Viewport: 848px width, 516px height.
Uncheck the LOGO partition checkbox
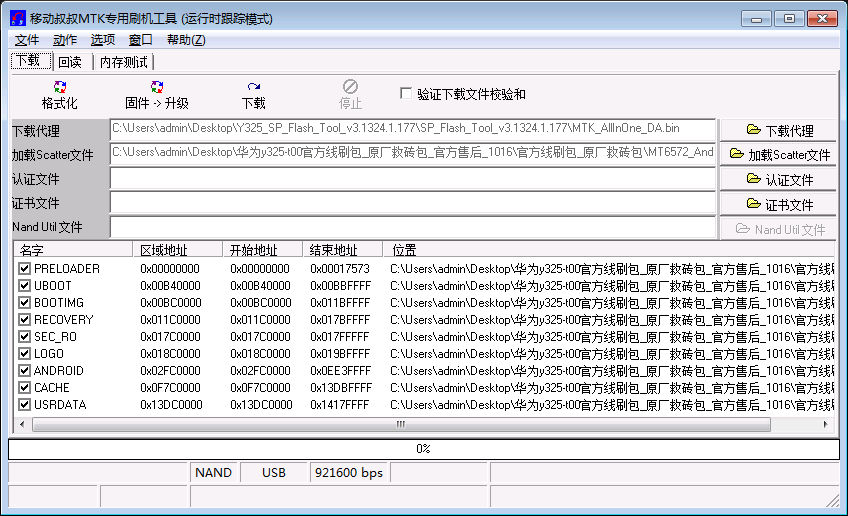point(24,354)
